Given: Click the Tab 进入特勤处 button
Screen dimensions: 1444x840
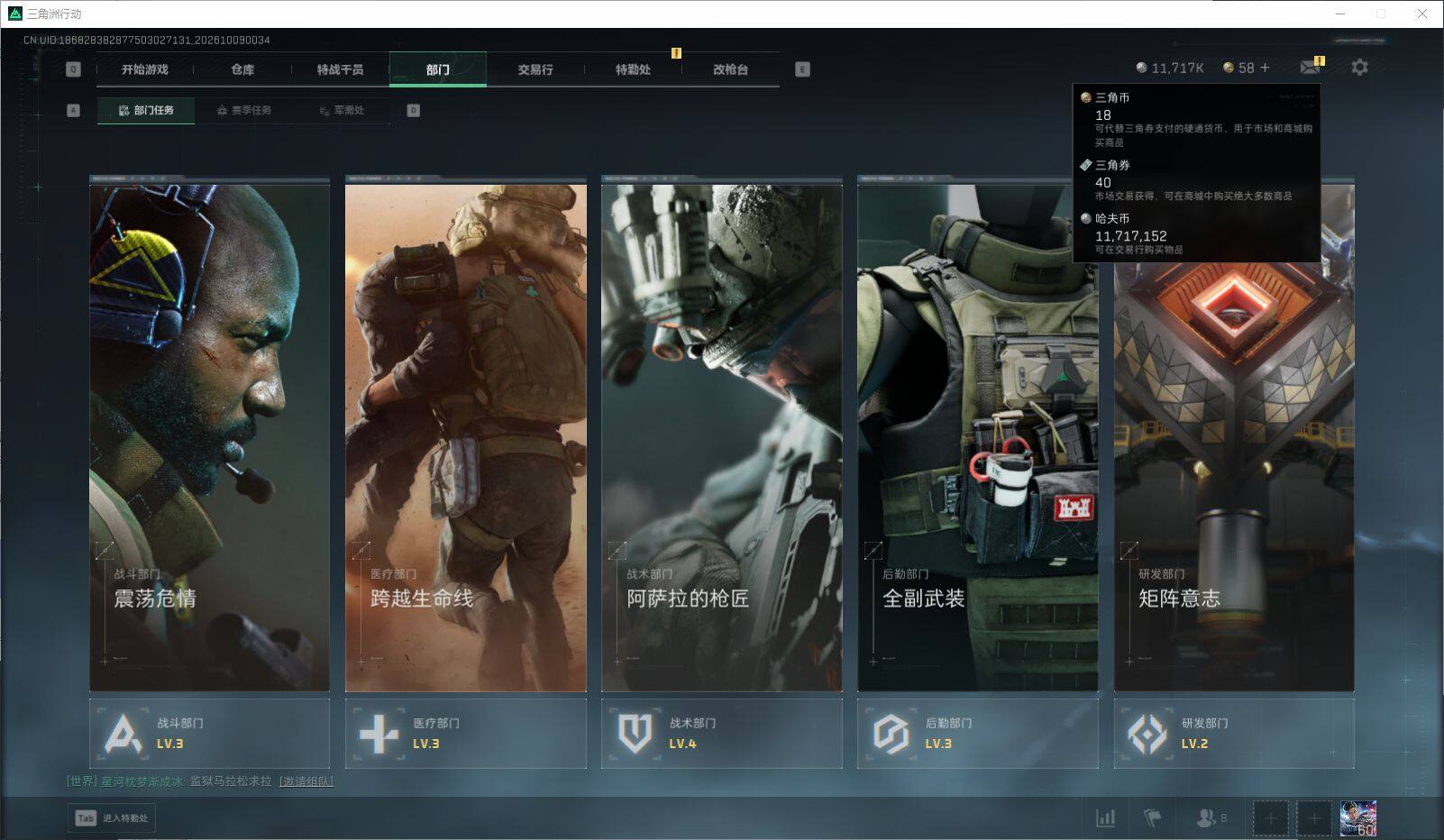Looking at the screenshot, I should (x=112, y=818).
